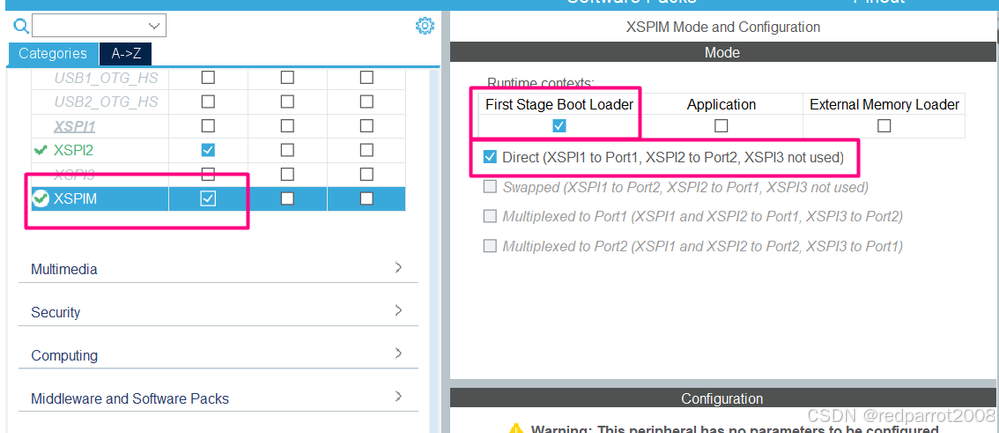Screen dimensions: 999x433
Task: Enable External Memory Loader context checkbox
Action: coord(884,126)
